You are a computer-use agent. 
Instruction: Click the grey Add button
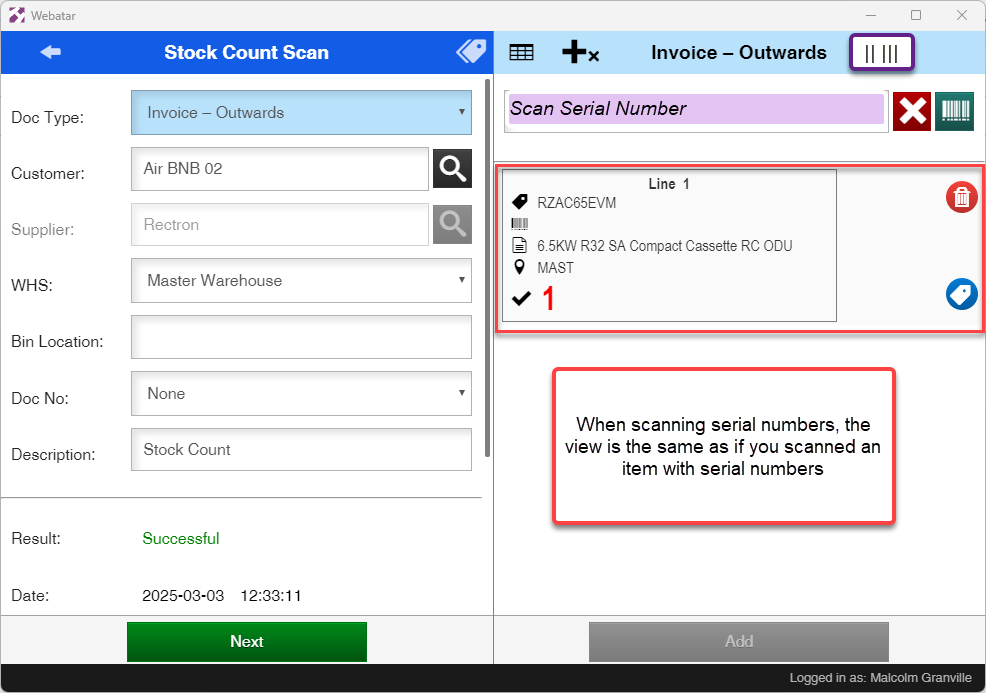[x=739, y=641]
